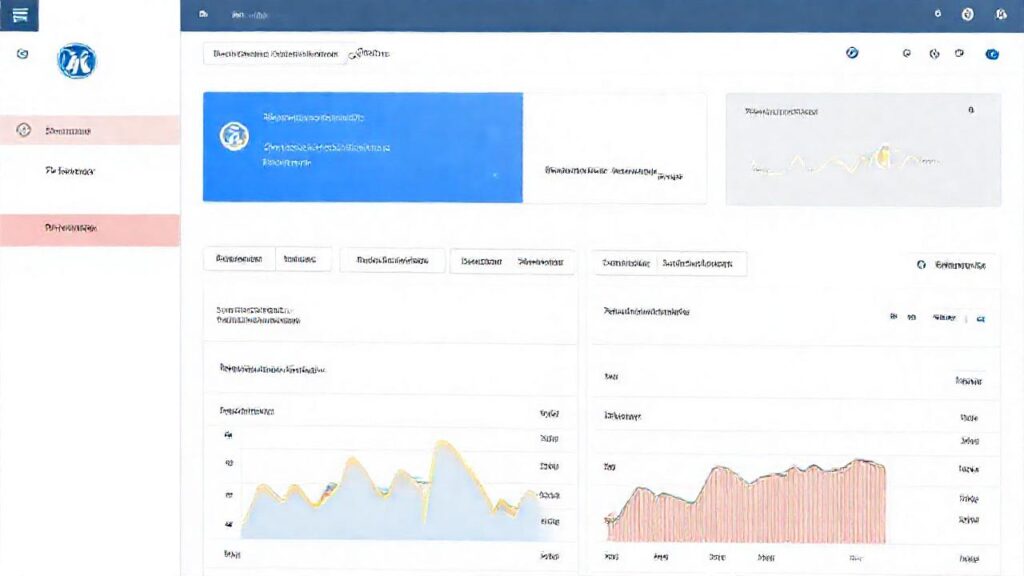
Task: Click the blue icon ending the bar chart panel header
Action: click(x=980, y=319)
